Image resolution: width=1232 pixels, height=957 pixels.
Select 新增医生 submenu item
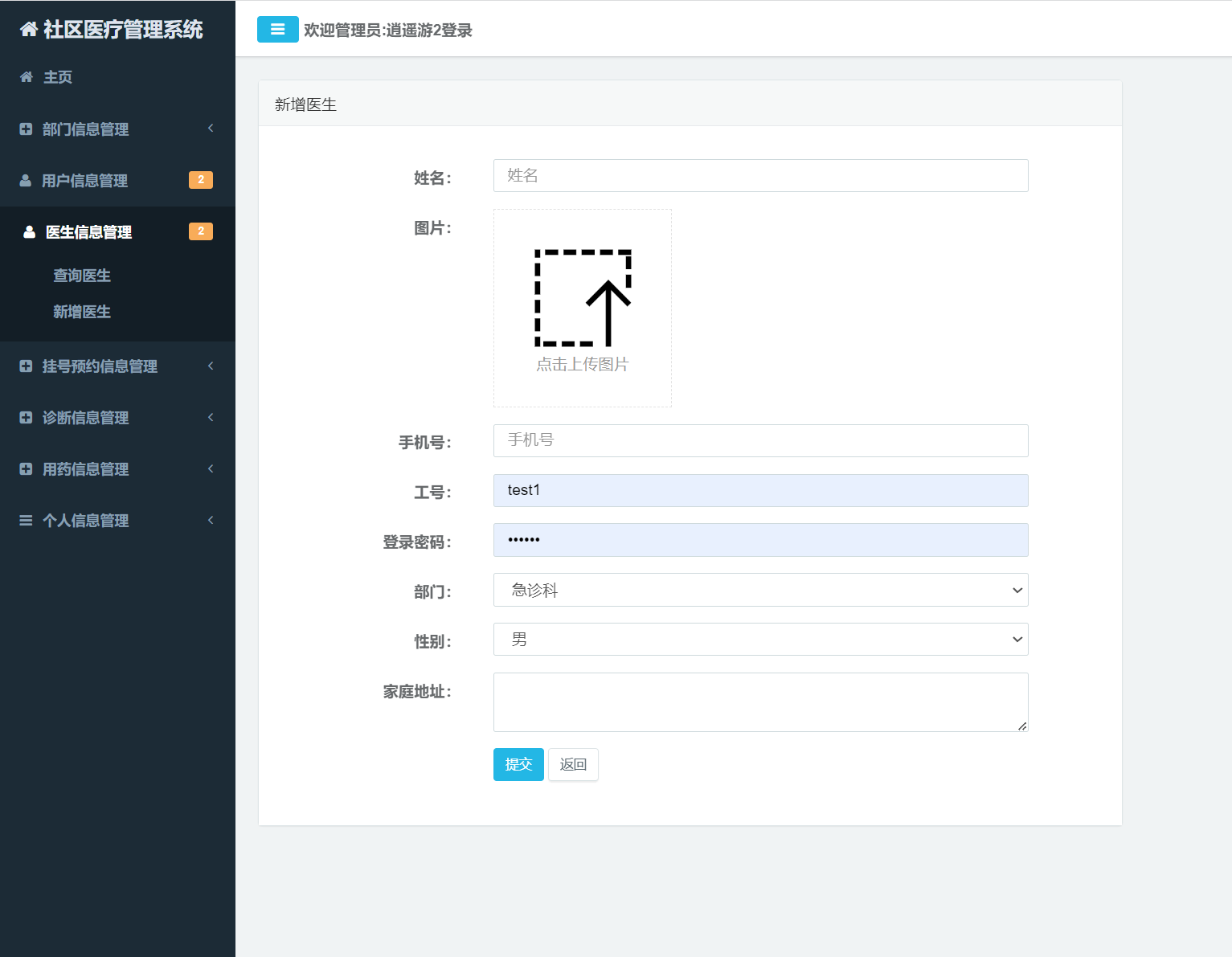click(82, 312)
